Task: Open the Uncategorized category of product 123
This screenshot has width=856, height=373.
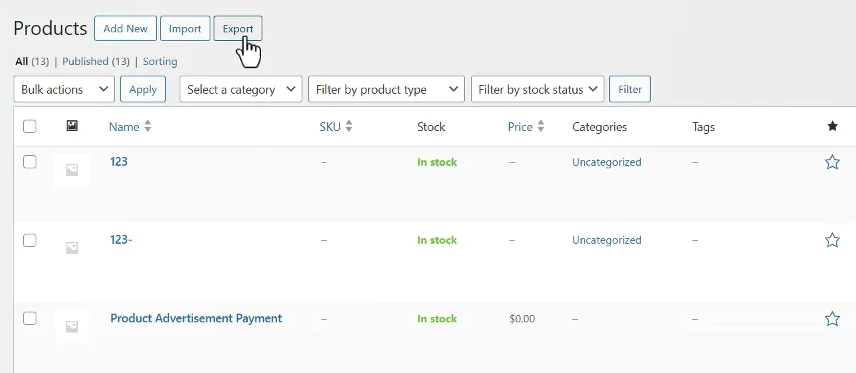Action: [607, 162]
